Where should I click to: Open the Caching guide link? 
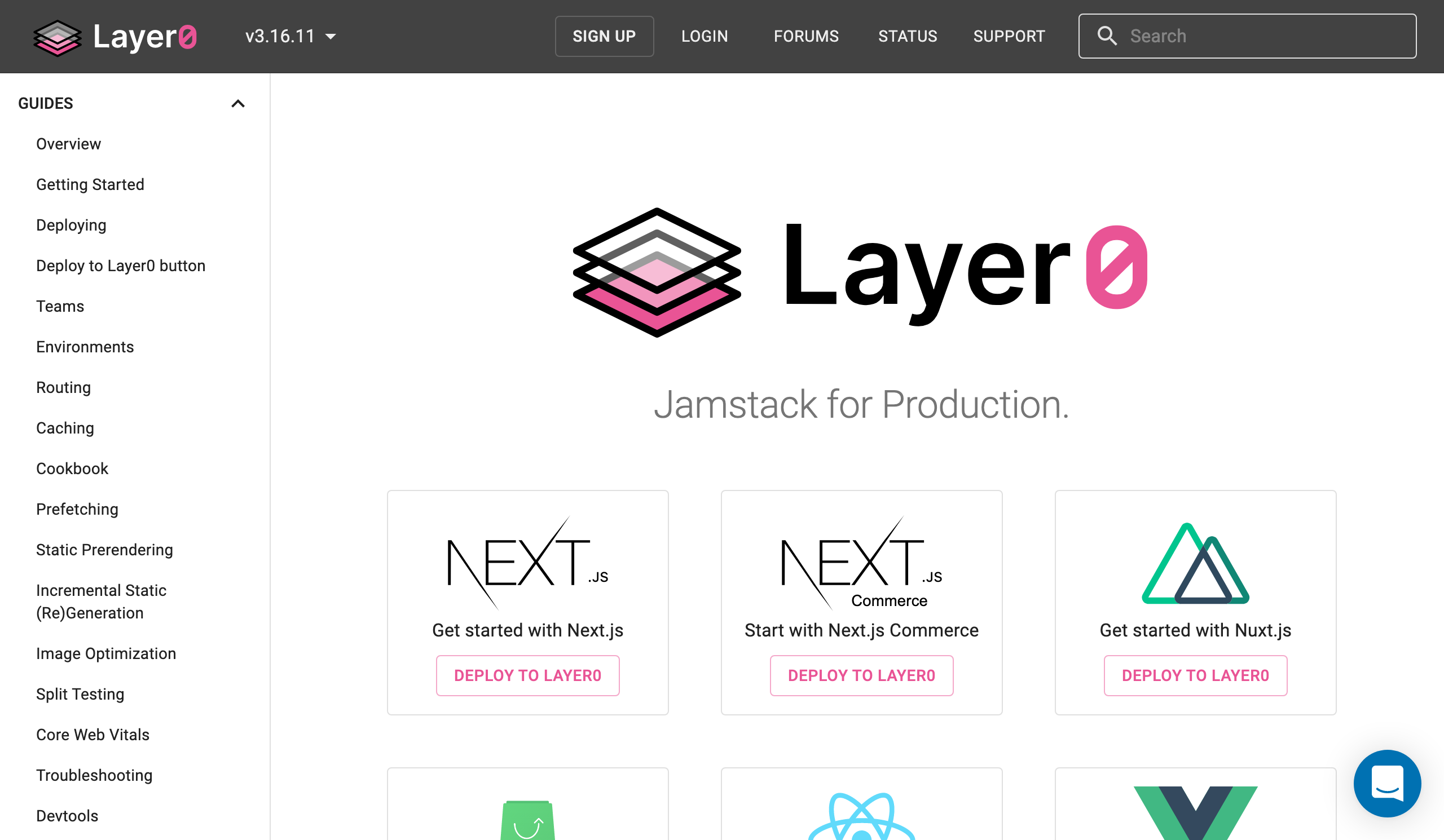[x=65, y=428]
